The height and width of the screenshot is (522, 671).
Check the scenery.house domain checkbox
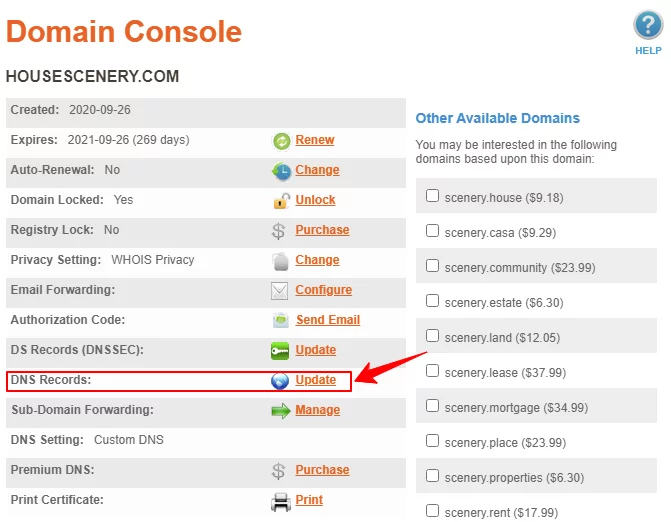[433, 196]
